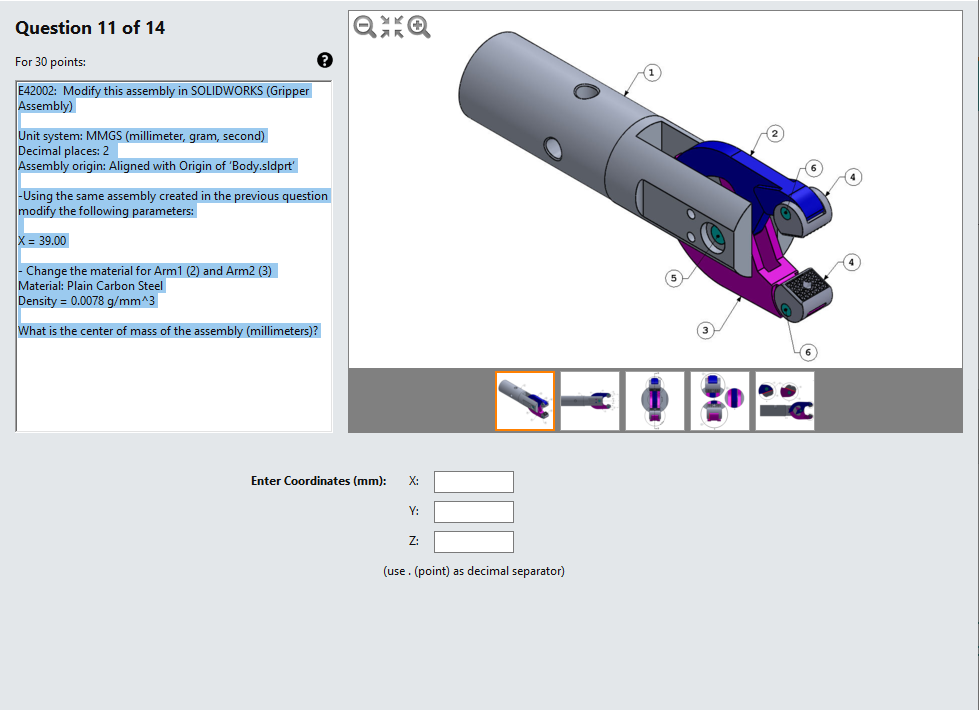Click balloon 5 near the pin

tap(674, 278)
